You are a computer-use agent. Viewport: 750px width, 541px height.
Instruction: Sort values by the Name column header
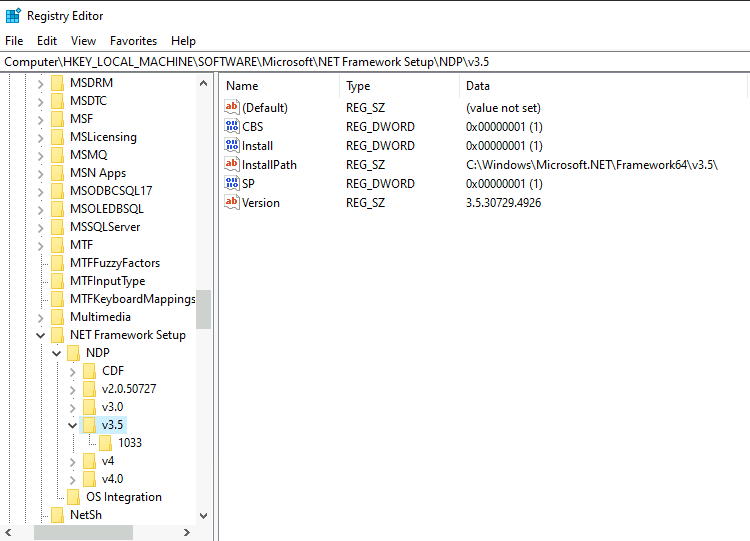pyautogui.click(x=280, y=86)
